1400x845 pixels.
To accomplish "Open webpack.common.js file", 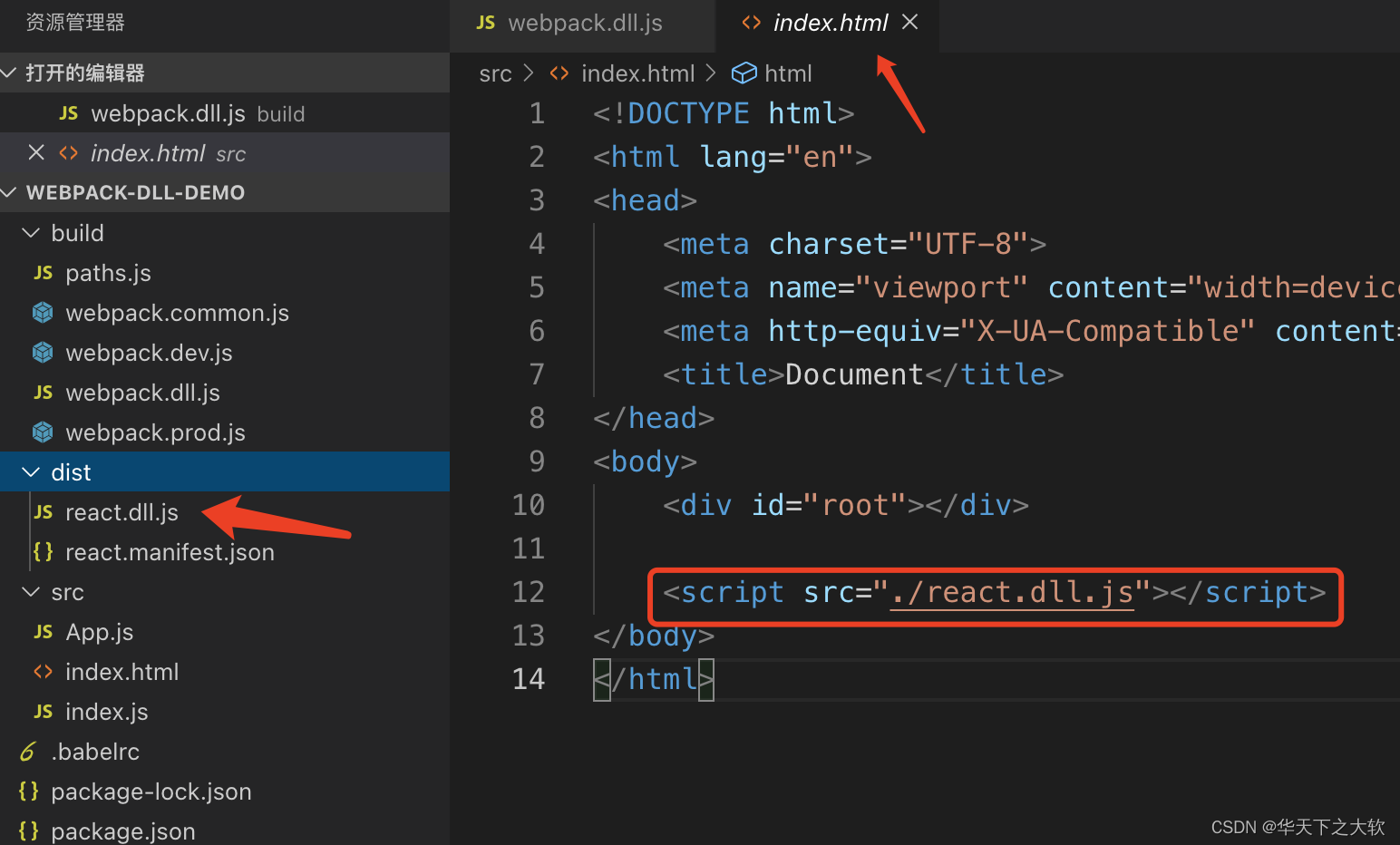I will pos(225,313).
